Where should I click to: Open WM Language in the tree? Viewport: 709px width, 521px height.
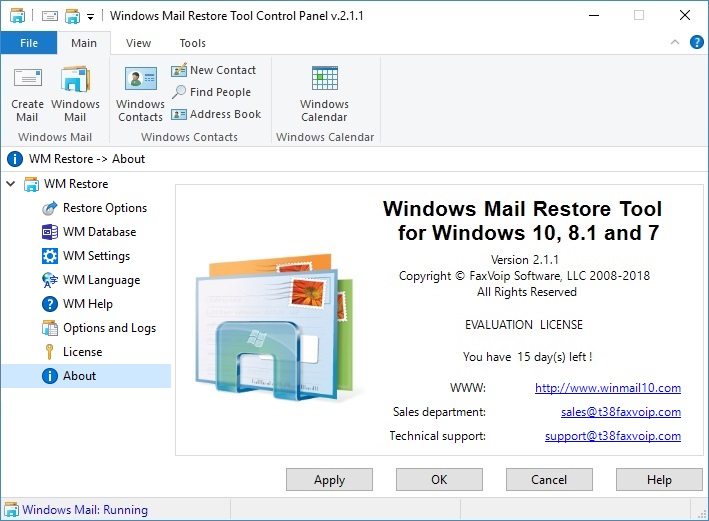pos(102,280)
